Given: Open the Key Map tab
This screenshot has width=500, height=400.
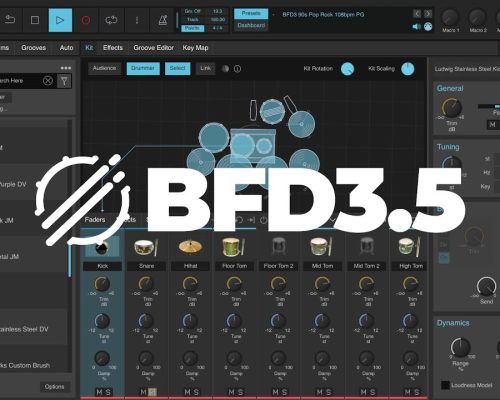Looking at the screenshot, I should pyautogui.click(x=195, y=48).
